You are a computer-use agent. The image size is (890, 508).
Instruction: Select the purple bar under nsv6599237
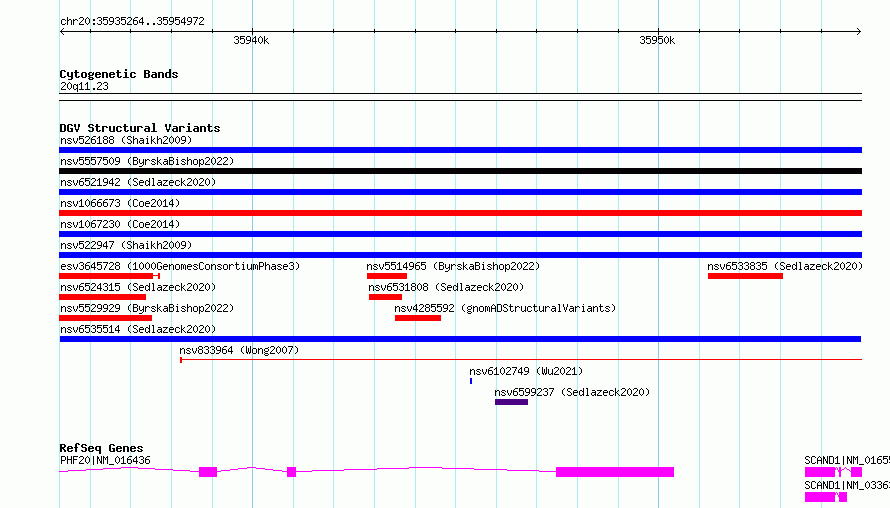[x=511, y=402]
